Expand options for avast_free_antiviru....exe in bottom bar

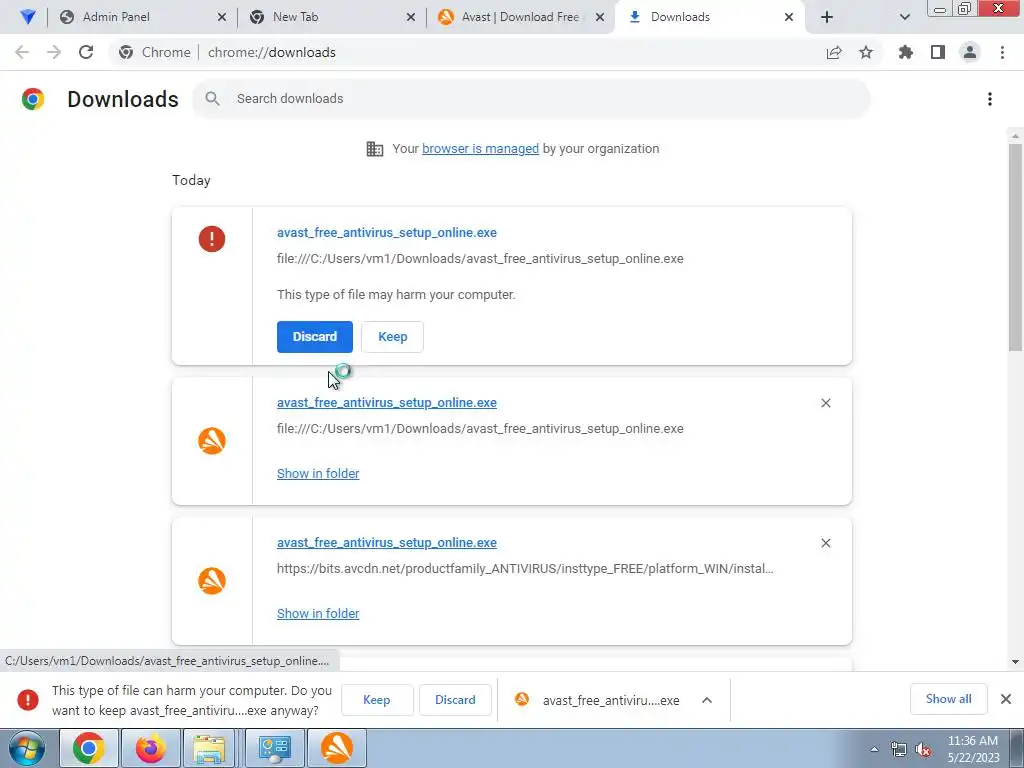point(707,700)
